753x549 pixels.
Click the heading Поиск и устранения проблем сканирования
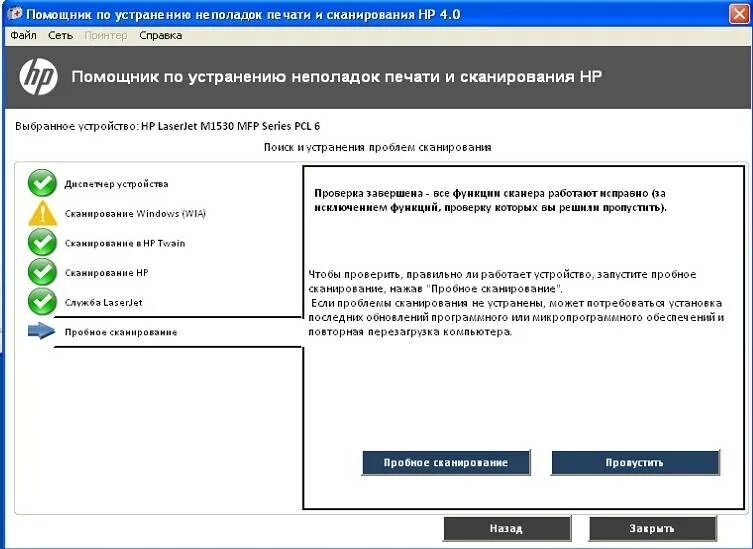[377, 147]
